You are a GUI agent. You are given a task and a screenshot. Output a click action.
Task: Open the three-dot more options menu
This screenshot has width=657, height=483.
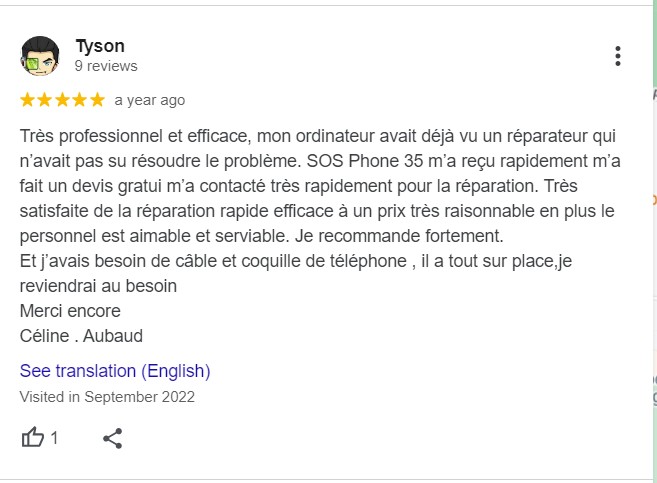618,56
